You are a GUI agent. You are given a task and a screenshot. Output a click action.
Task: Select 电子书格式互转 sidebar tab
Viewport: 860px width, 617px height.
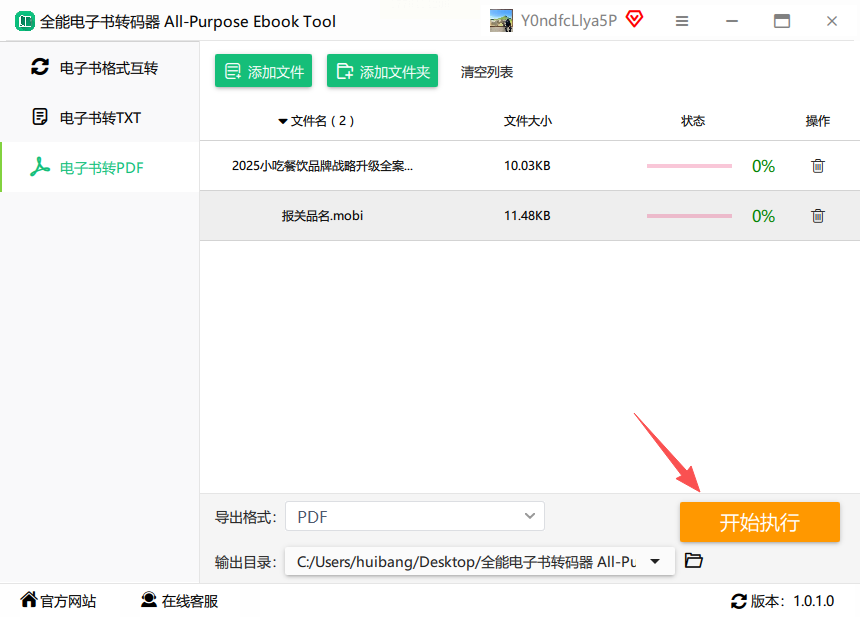100,68
